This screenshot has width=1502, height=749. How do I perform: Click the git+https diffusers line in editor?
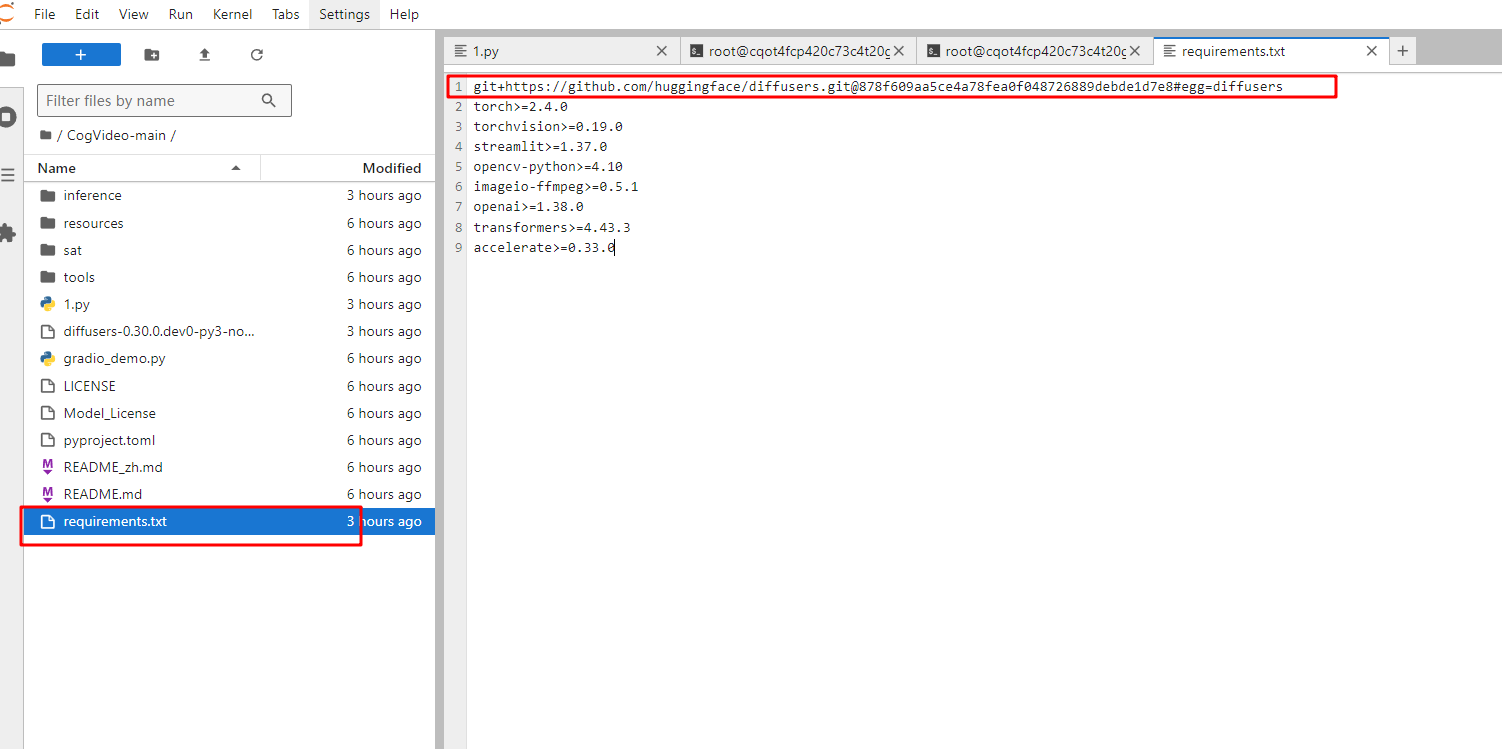[x=878, y=87]
